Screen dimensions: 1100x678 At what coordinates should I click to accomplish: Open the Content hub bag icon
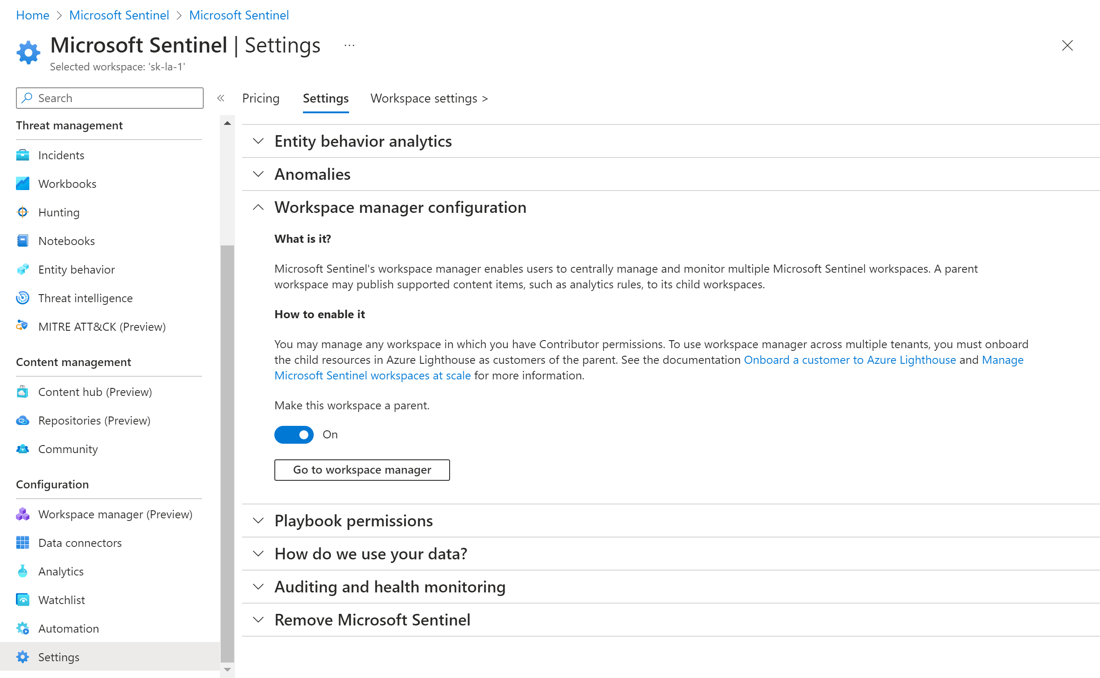[23, 392]
